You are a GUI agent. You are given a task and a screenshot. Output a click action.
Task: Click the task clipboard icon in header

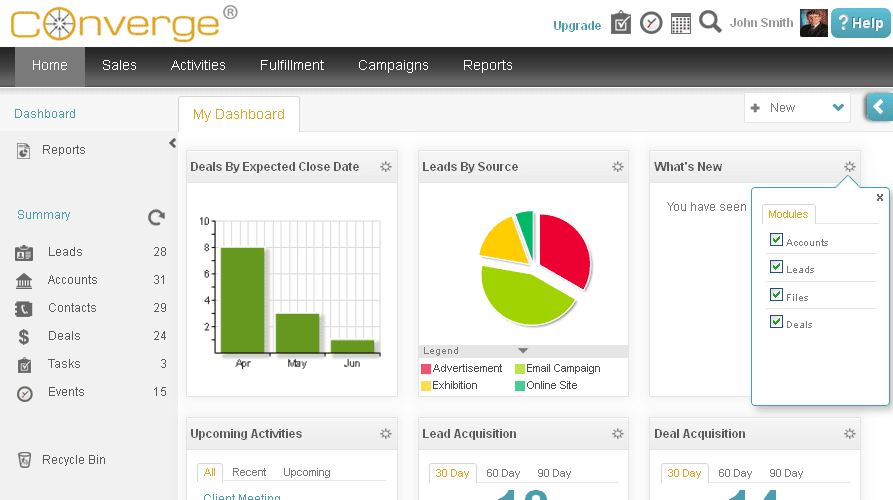pyautogui.click(x=621, y=23)
